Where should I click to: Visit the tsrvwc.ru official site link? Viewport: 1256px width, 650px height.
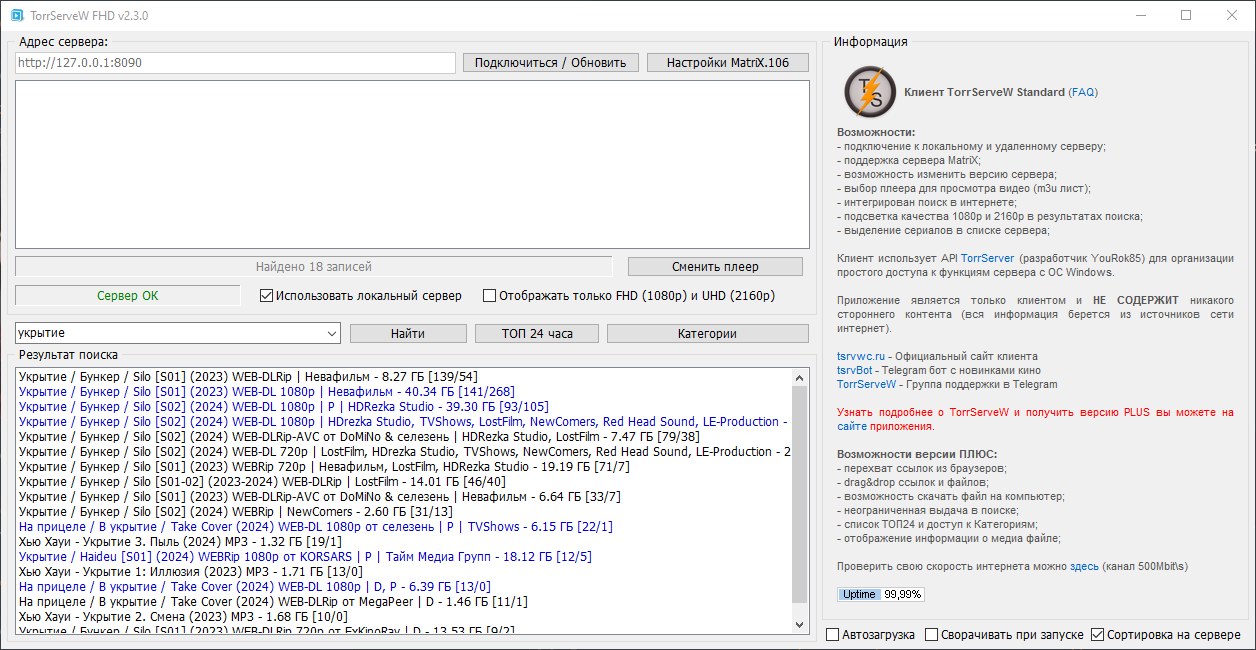pyautogui.click(x=861, y=356)
